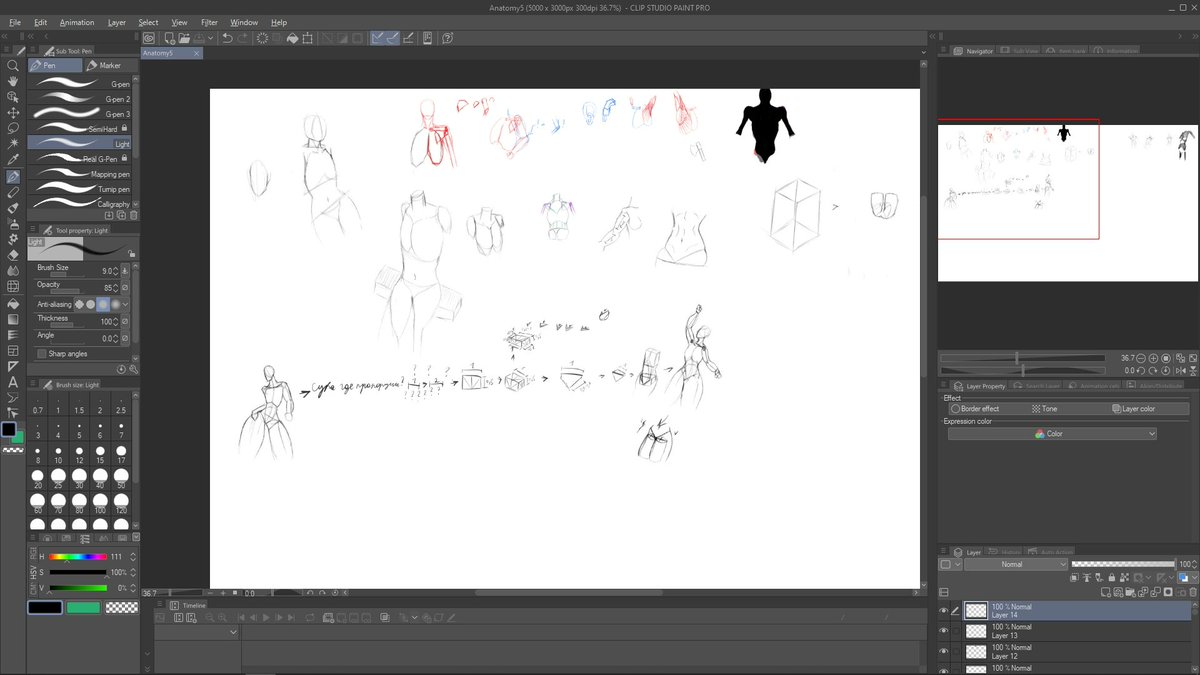
Task: Select the Move layer tool
Action: (x=13, y=113)
